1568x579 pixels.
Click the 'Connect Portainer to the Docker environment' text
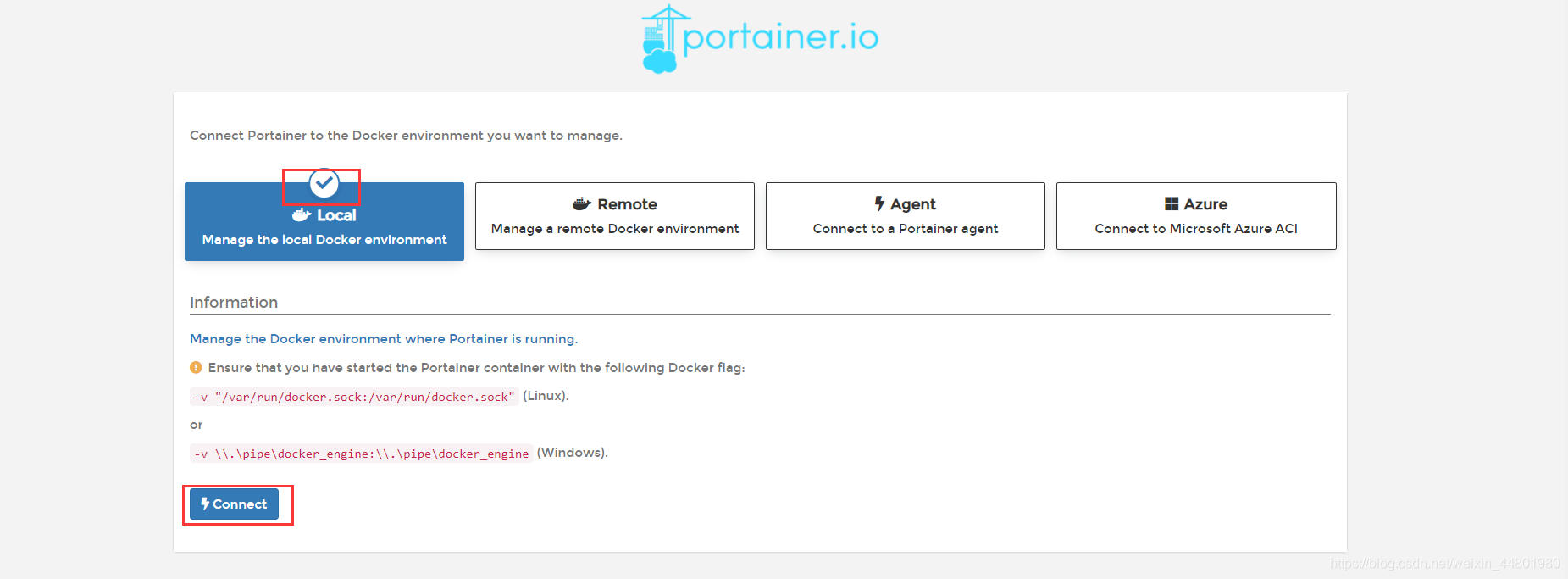pyautogui.click(x=406, y=136)
